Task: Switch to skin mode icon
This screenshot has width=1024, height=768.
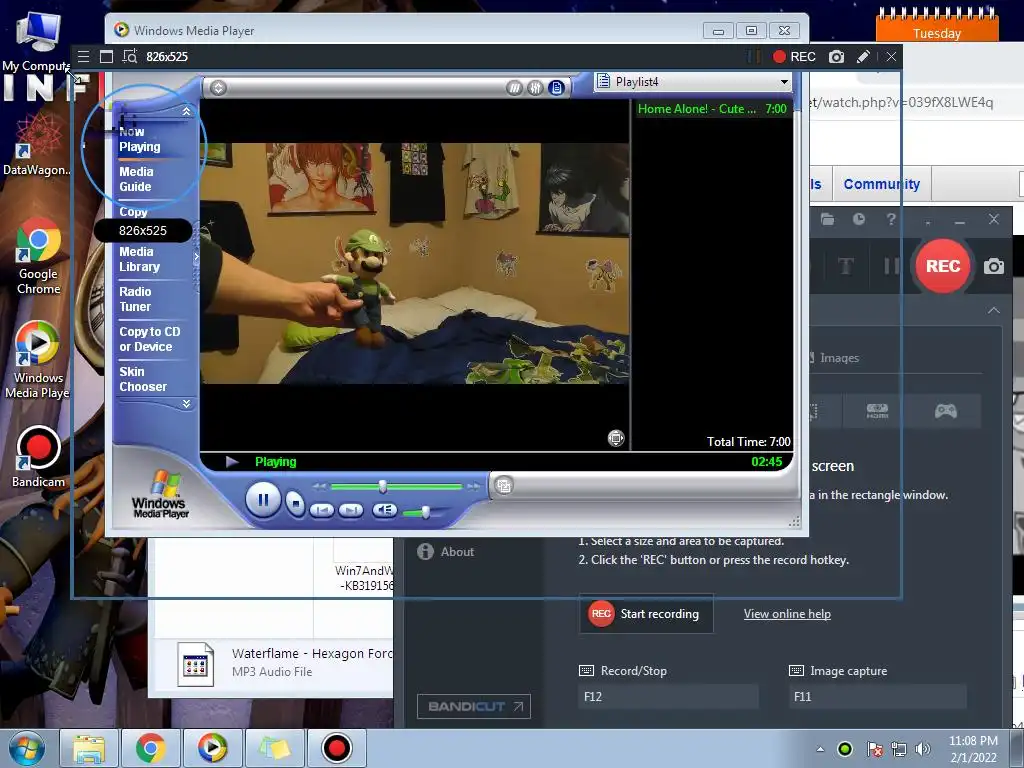Action: pos(504,485)
